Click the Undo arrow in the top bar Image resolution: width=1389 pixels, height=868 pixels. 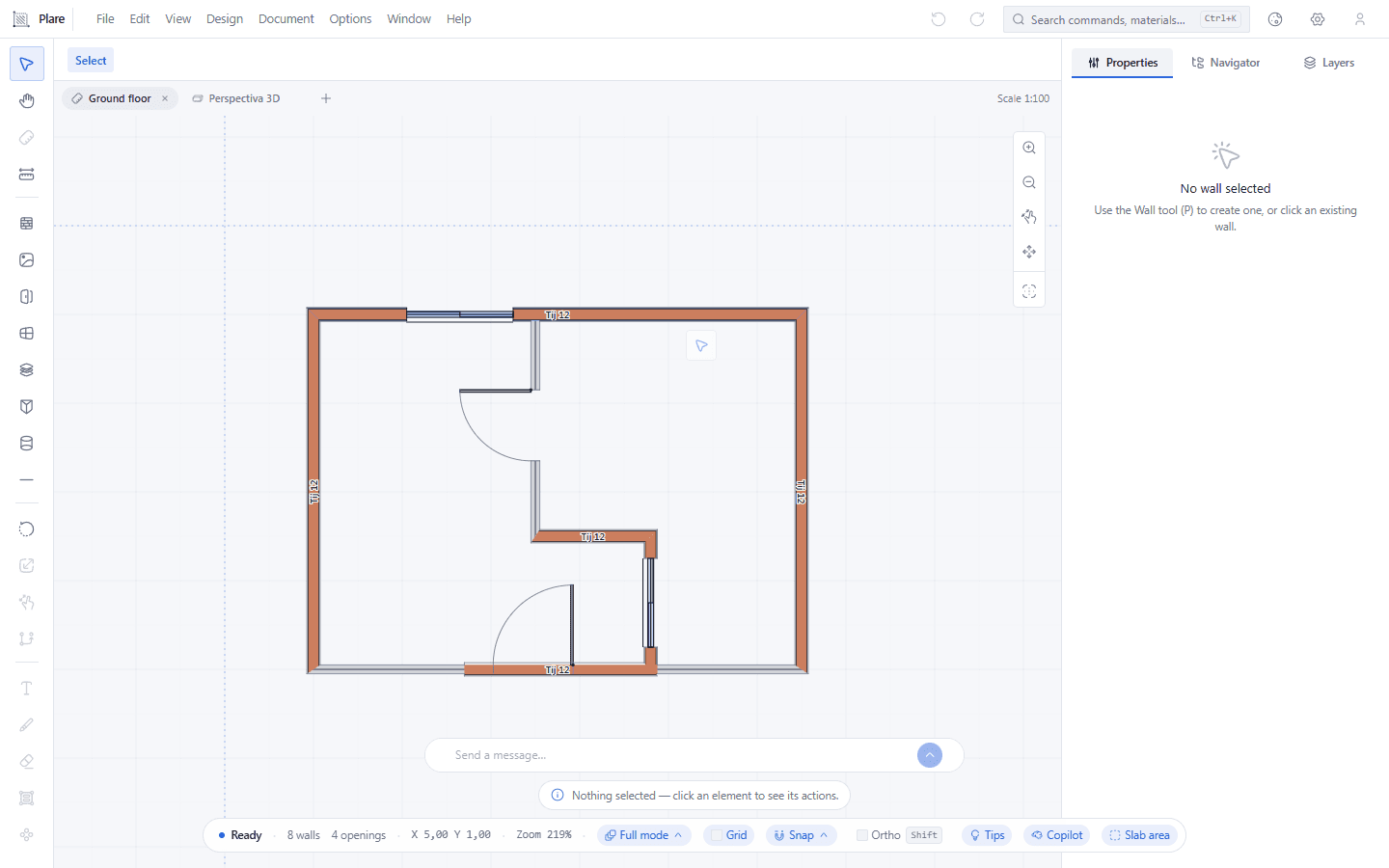pyautogui.click(x=939, y=19)
